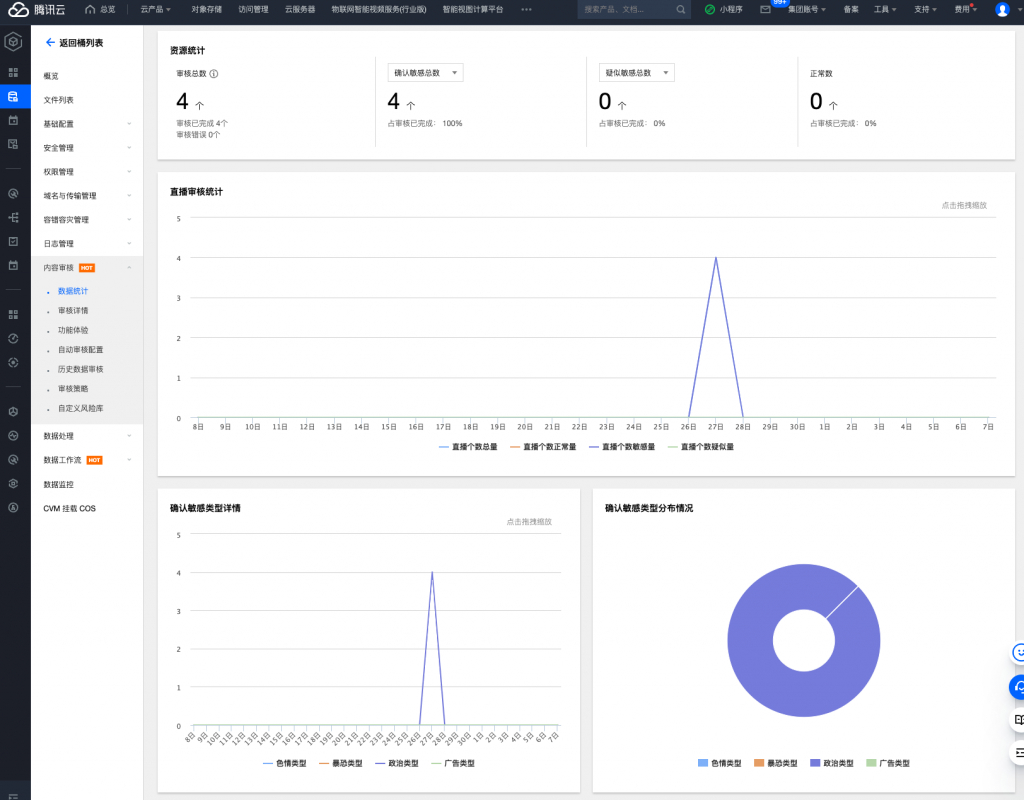
Task: Click the hexagon cube icon atop dark sidebar
Action: pyautogui.click(x=13, y=42)
